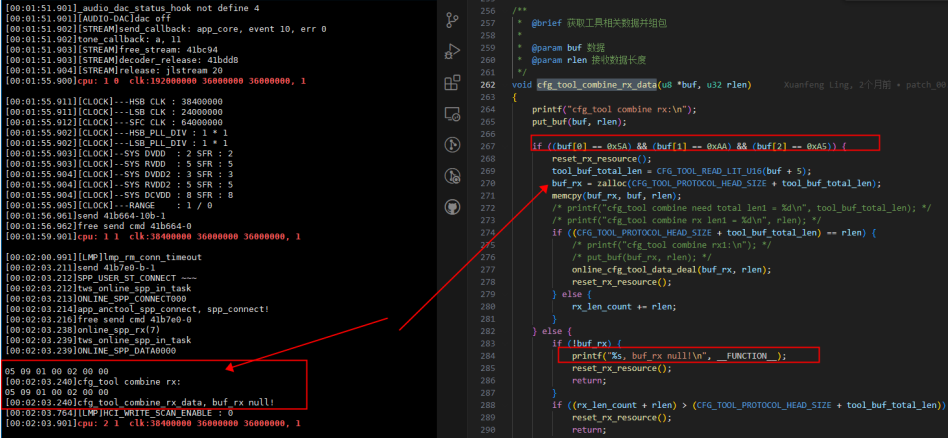
Task: Click log line 'ONLINE_SPP_DATA0000'
Action: [x=91, y=351]
